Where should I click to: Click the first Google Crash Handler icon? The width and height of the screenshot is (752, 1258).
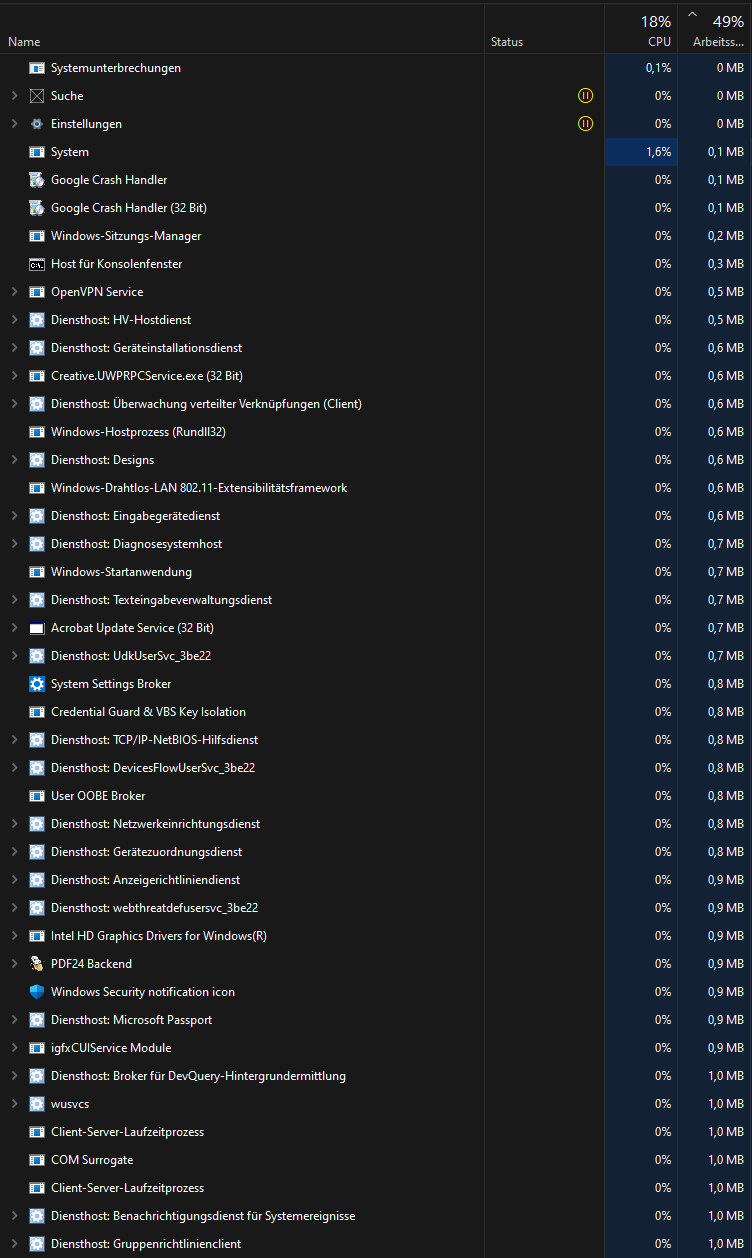[37, 180]
